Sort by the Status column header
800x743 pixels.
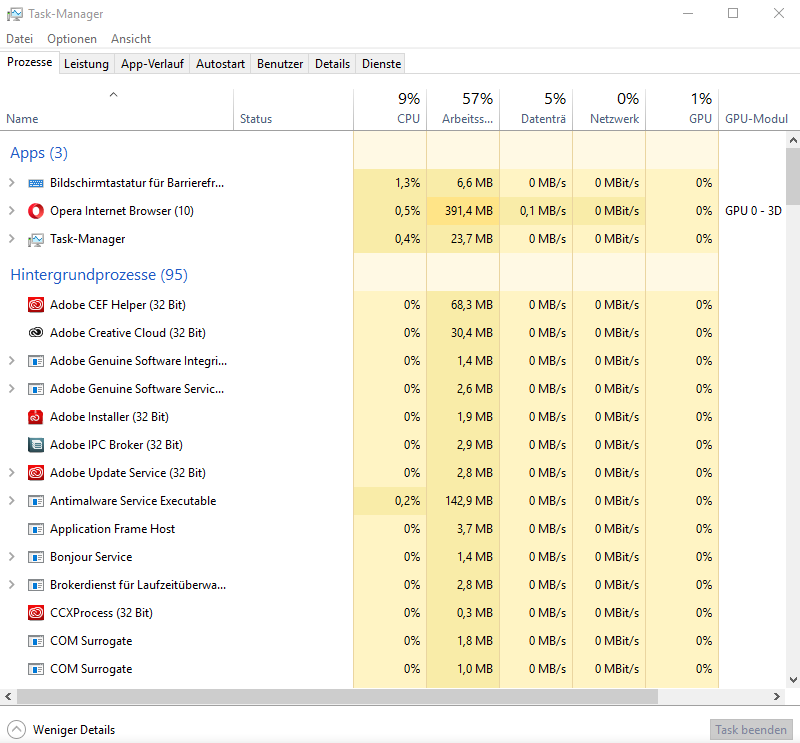point(293,110)
